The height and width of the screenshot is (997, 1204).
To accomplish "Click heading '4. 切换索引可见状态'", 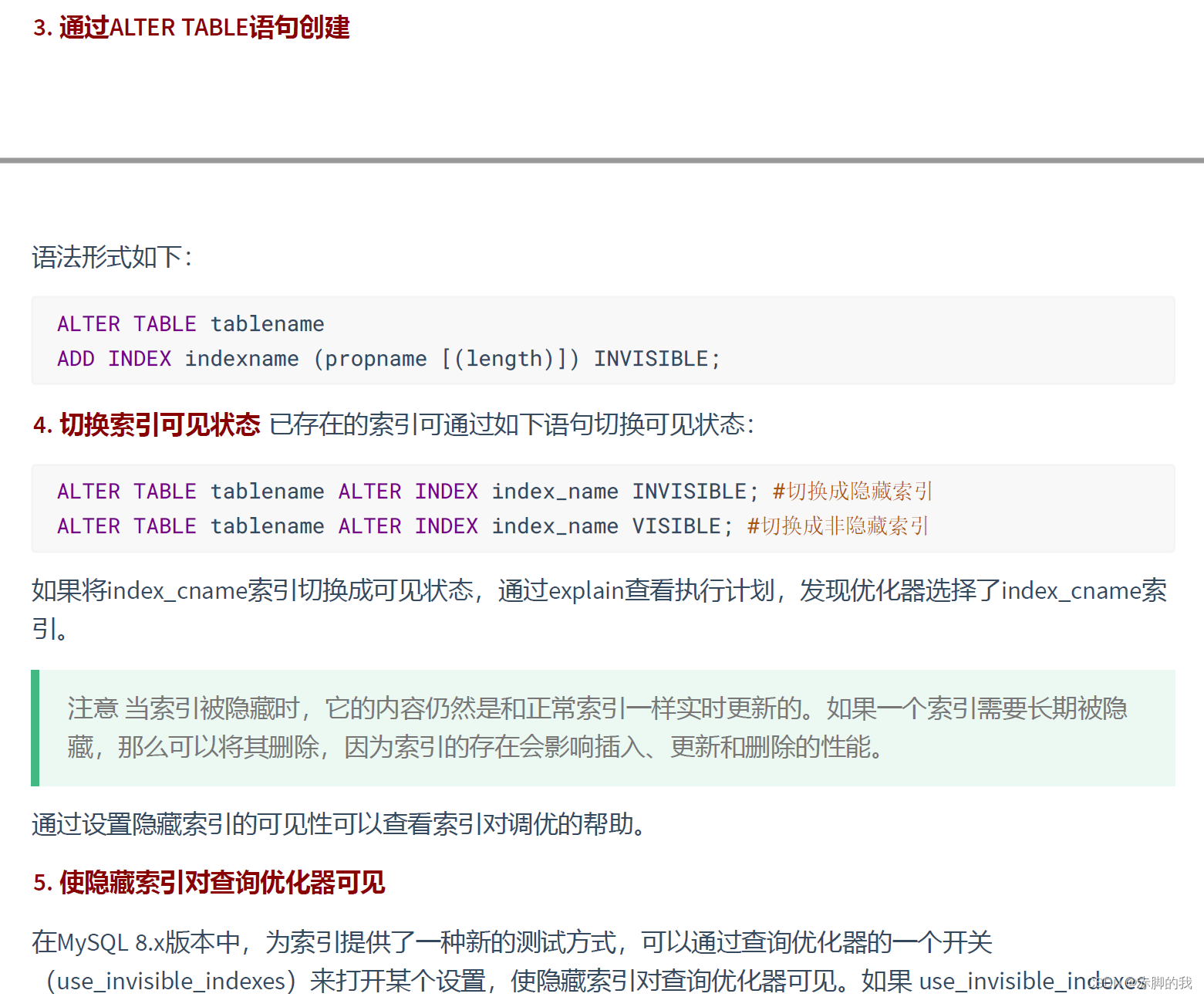I will click(x=147, y=424).
